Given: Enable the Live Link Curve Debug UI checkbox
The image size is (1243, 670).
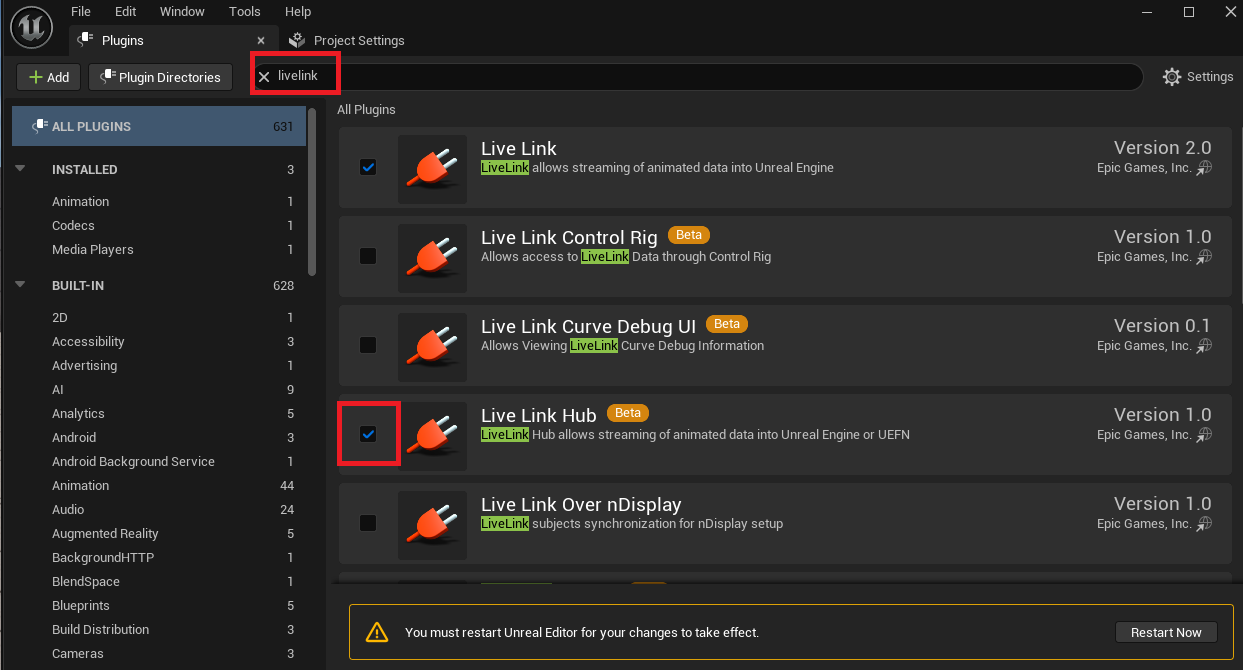Looking at the screenshot, I should click(368, 345).
